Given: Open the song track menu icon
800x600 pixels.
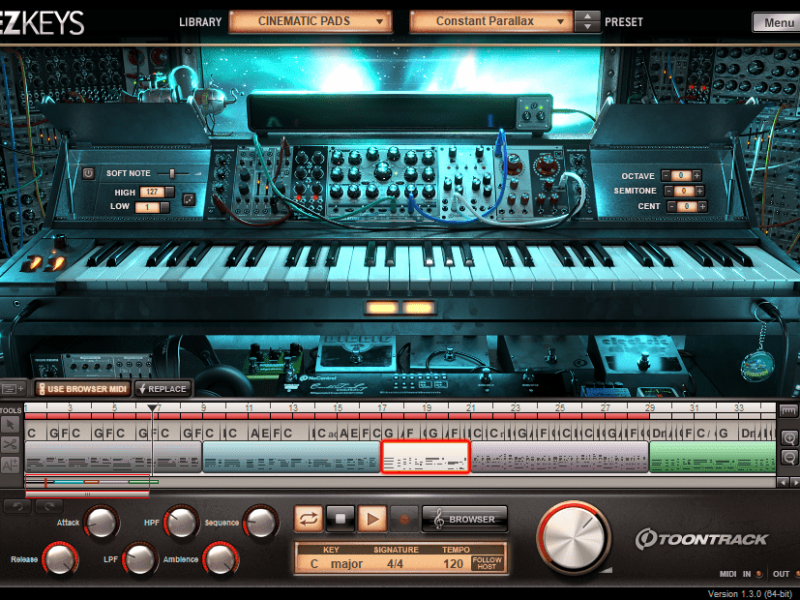Looking at the screenshot, I should (13, 389).
